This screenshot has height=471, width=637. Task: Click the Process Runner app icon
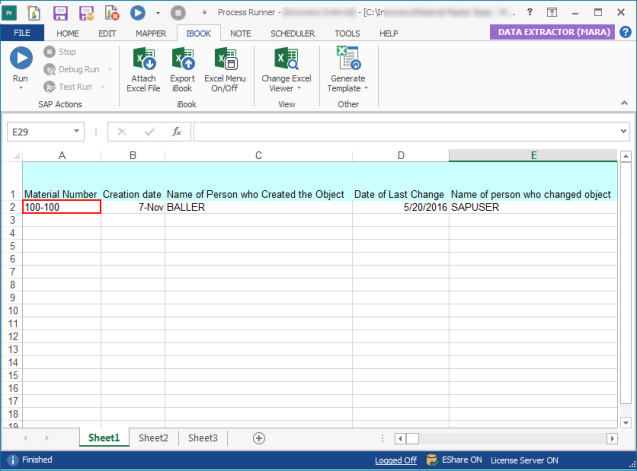tap(9, 13)
